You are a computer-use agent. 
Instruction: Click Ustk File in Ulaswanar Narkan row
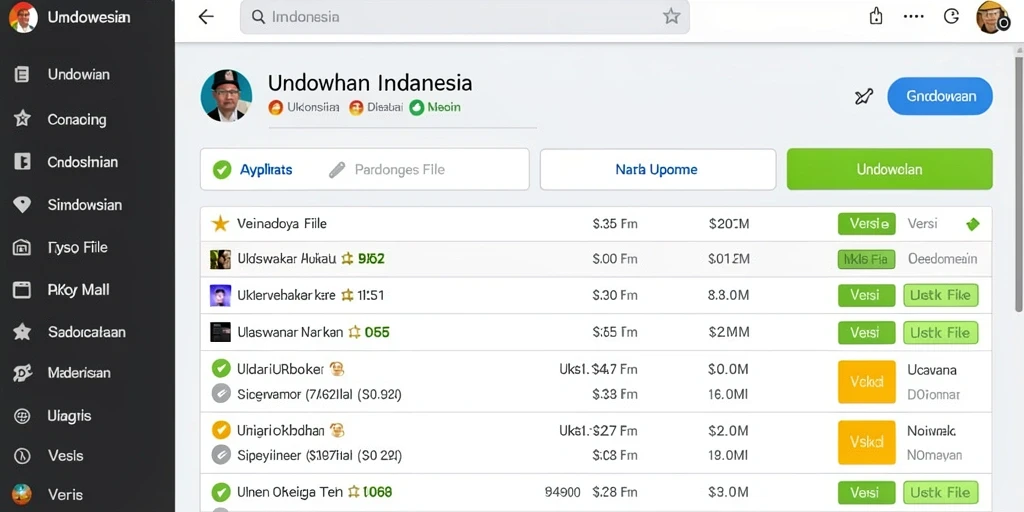tap(940, 333)
